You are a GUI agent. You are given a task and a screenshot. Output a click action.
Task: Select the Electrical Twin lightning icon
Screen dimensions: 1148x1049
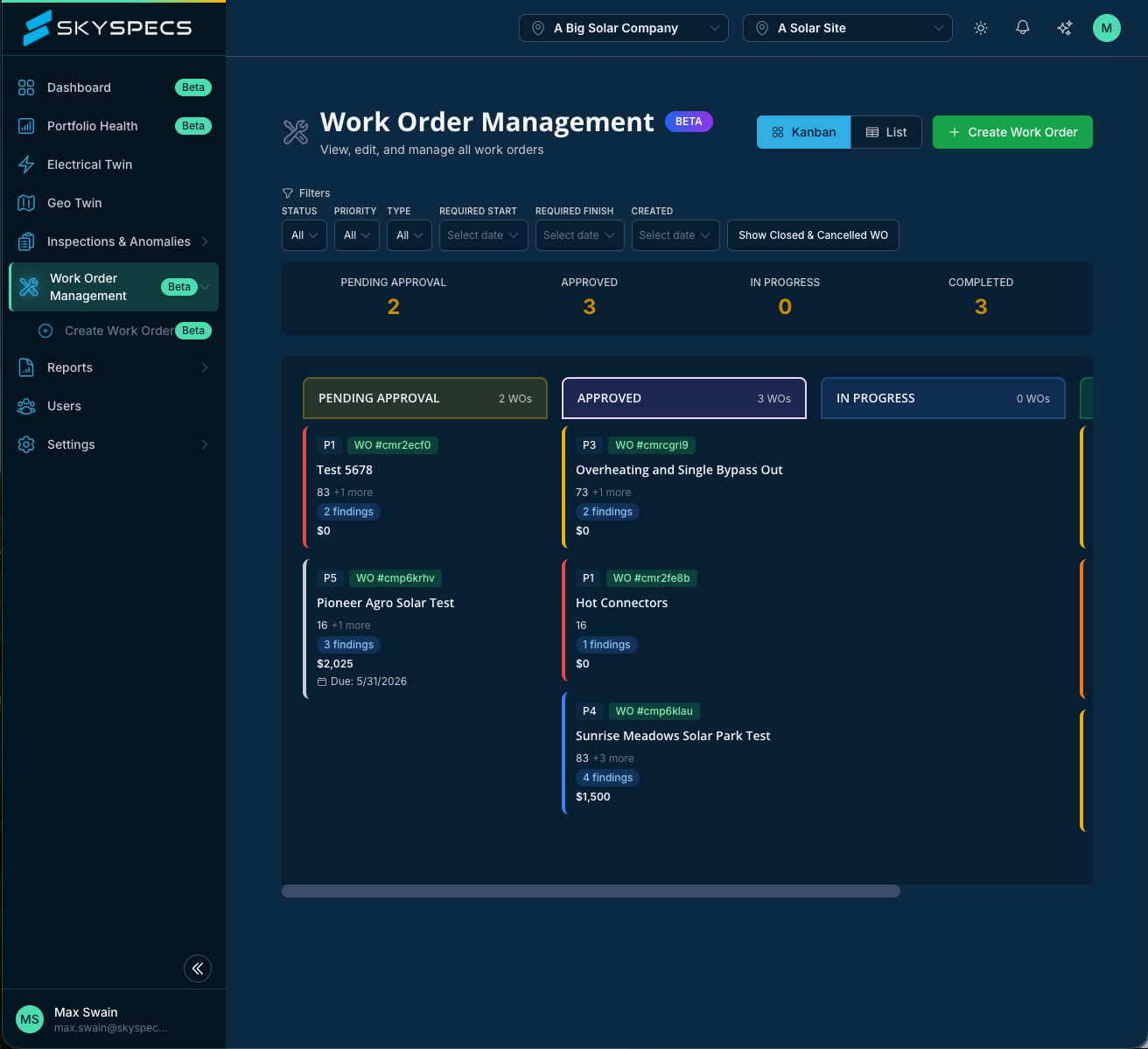(x=26, y=164)
